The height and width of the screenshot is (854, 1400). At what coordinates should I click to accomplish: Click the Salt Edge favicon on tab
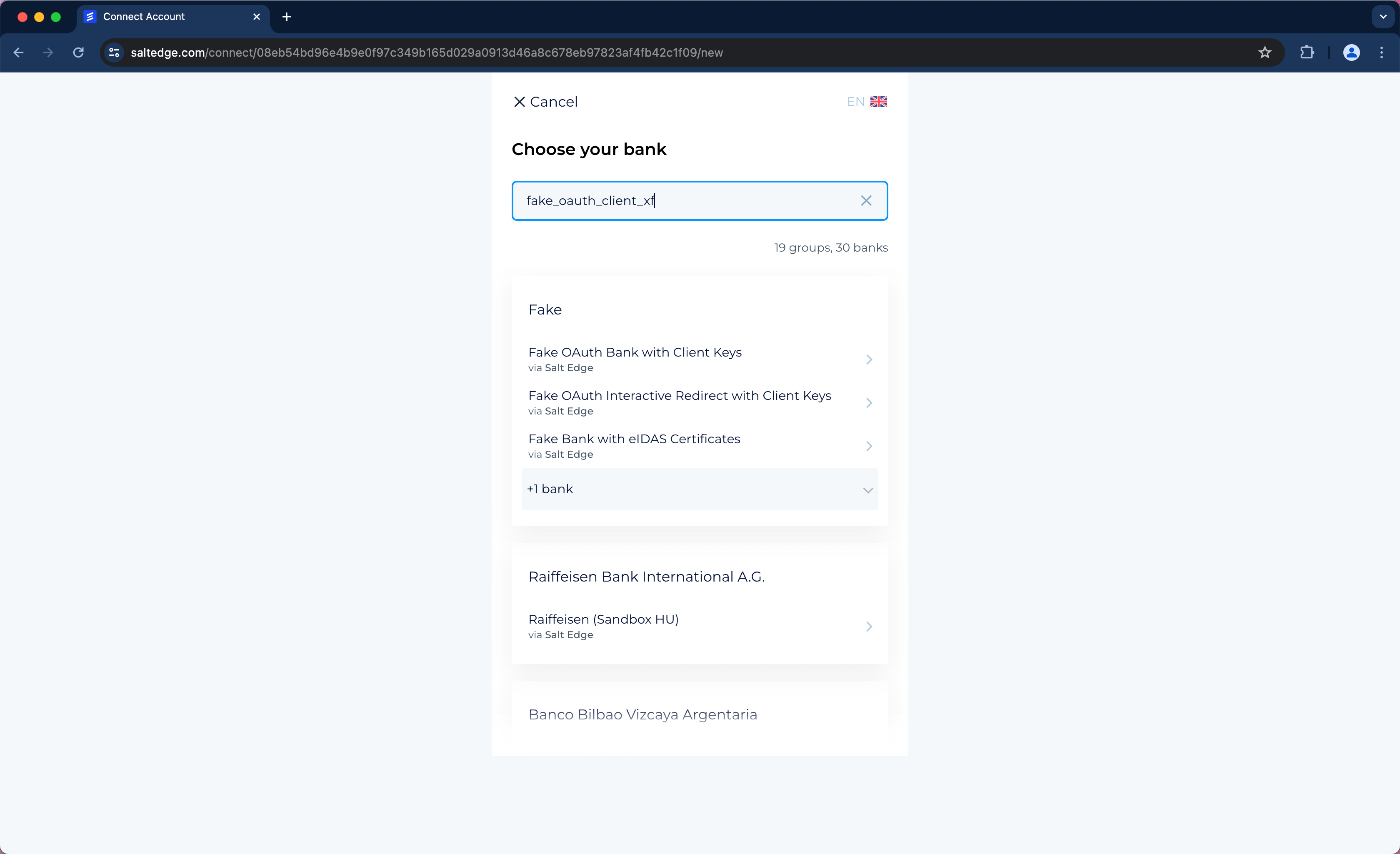[90, 17]
